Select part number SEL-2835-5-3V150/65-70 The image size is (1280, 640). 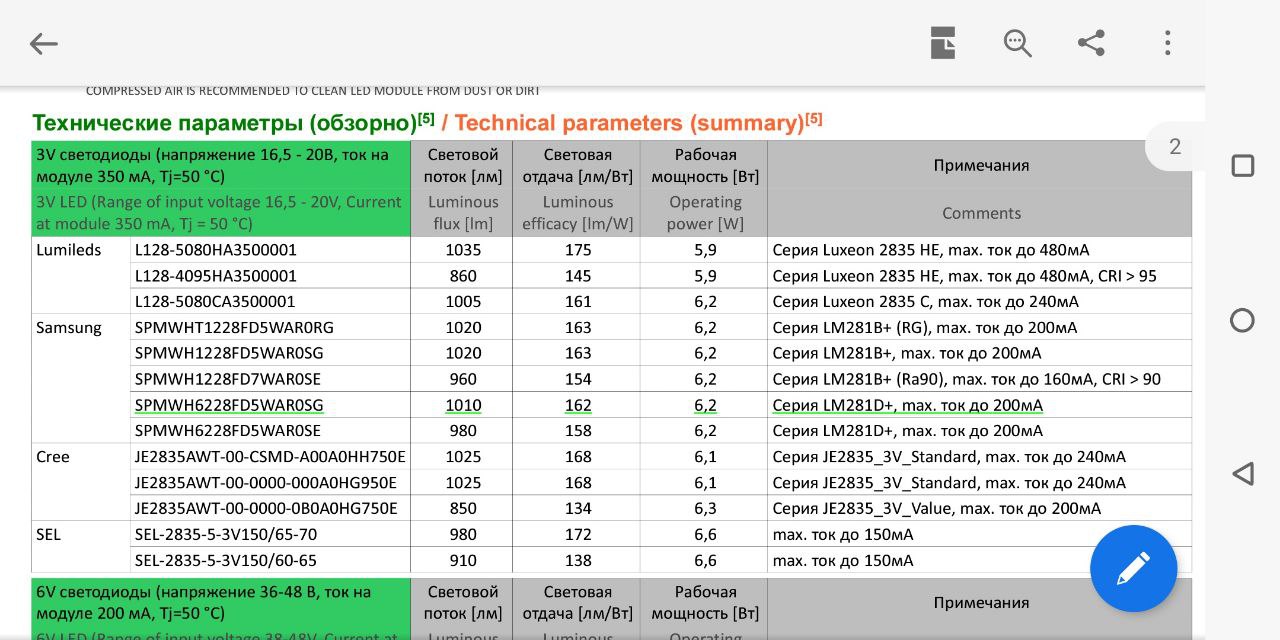[226, 535]
